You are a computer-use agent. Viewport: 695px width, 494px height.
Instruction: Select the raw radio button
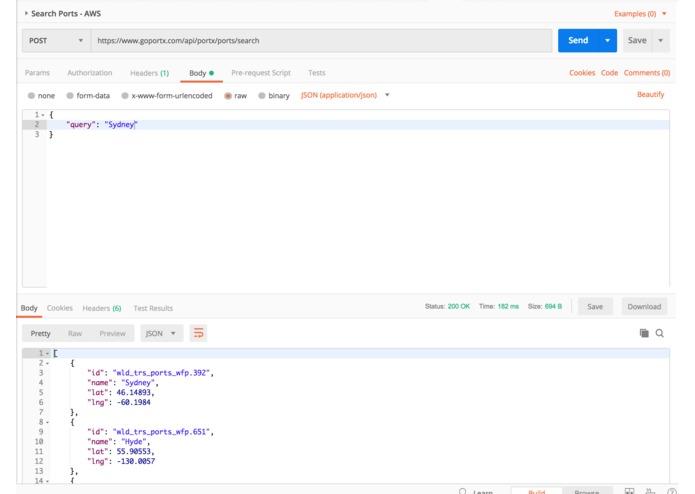point(228,96)
